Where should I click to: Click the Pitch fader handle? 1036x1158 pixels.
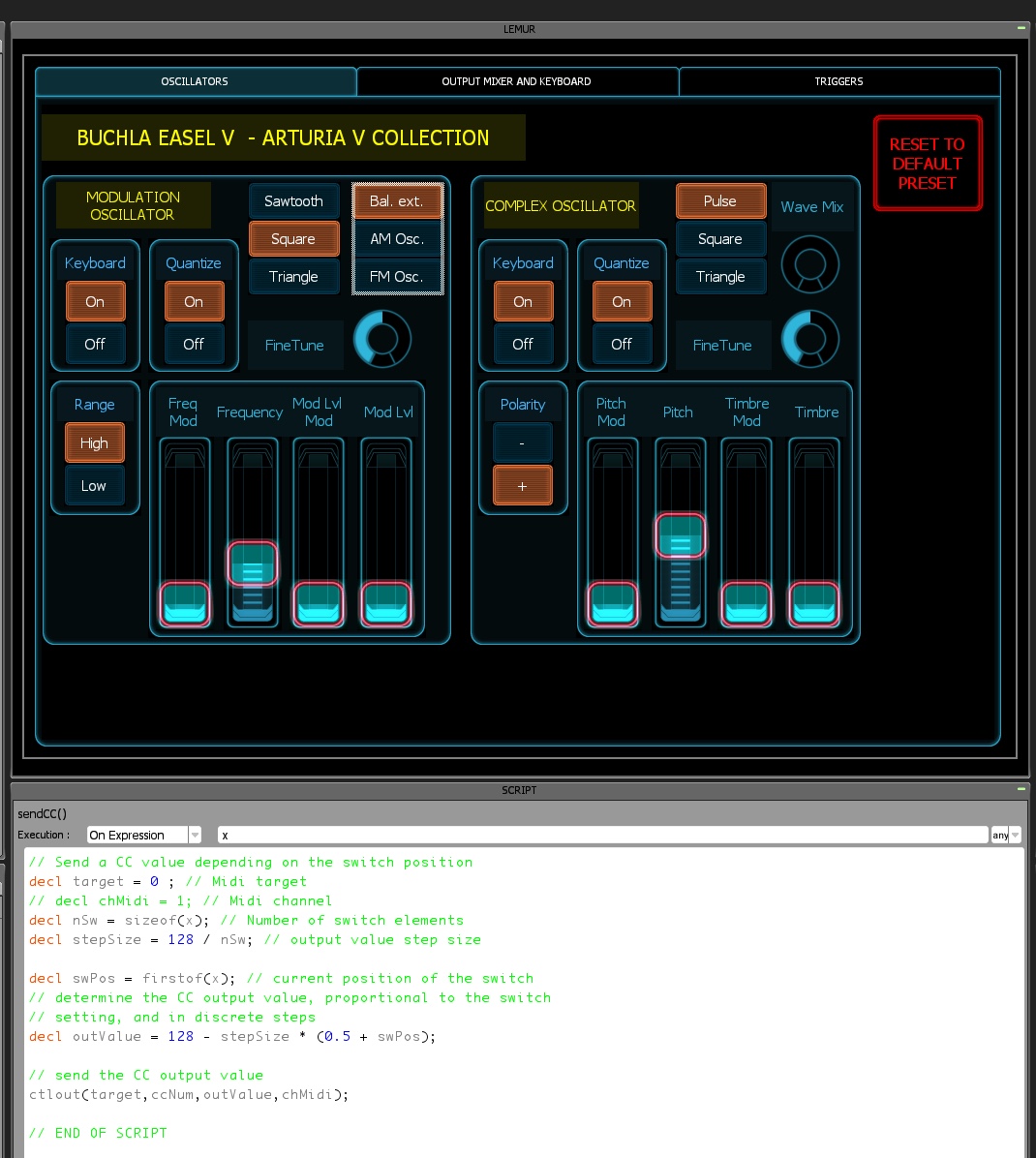coord(680,535)
